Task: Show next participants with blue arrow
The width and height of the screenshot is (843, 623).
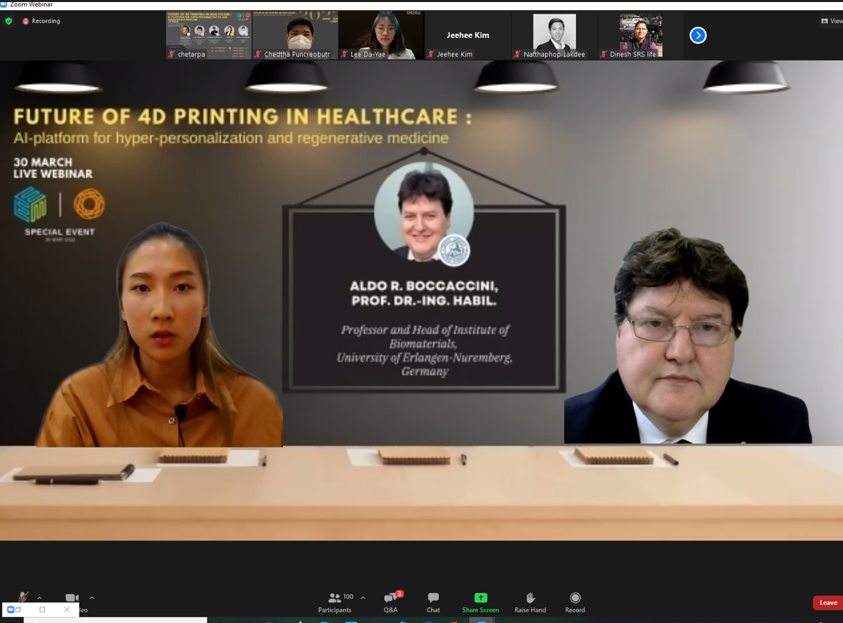Action: tap(698, 36)
